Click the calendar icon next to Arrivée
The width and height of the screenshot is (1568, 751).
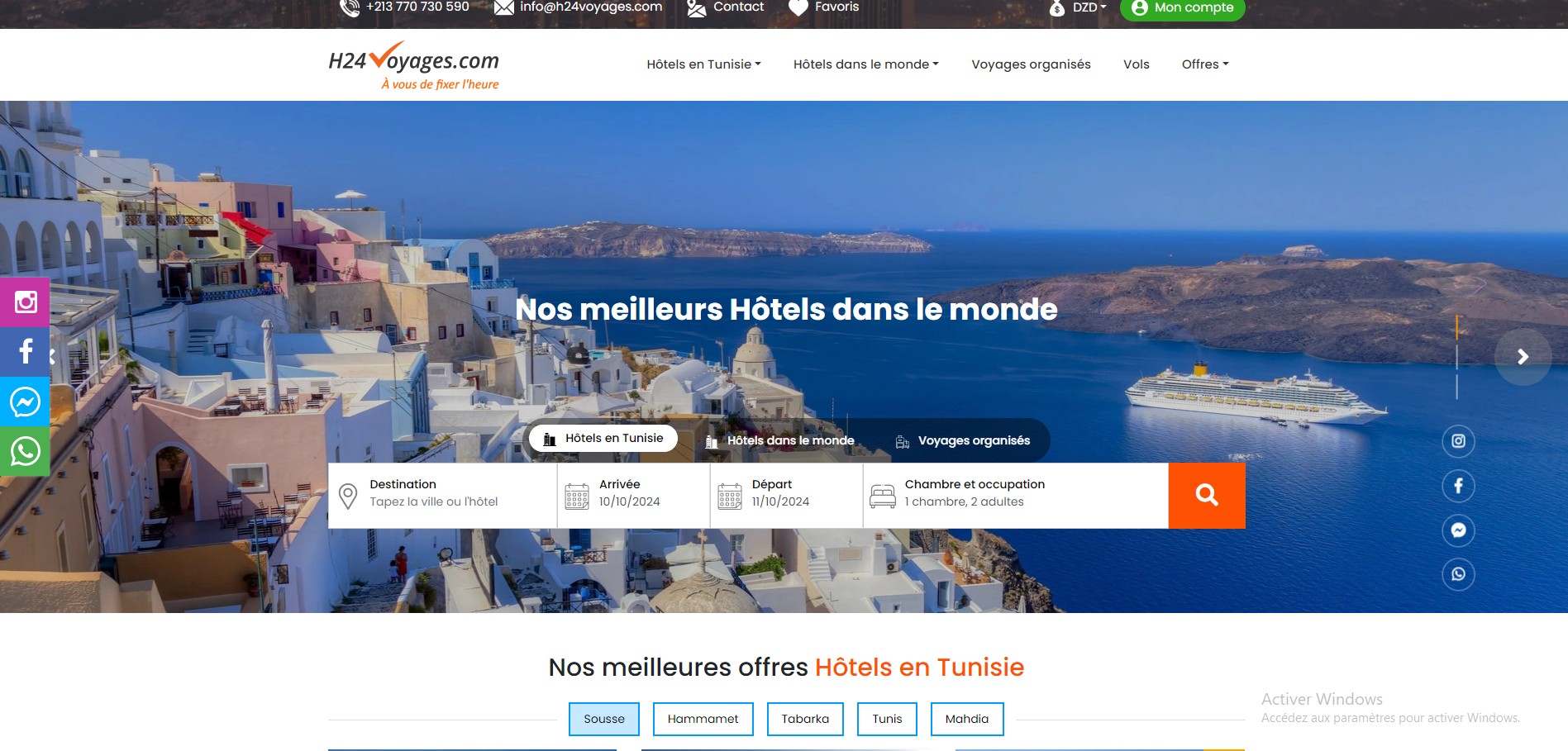[577, 496]
